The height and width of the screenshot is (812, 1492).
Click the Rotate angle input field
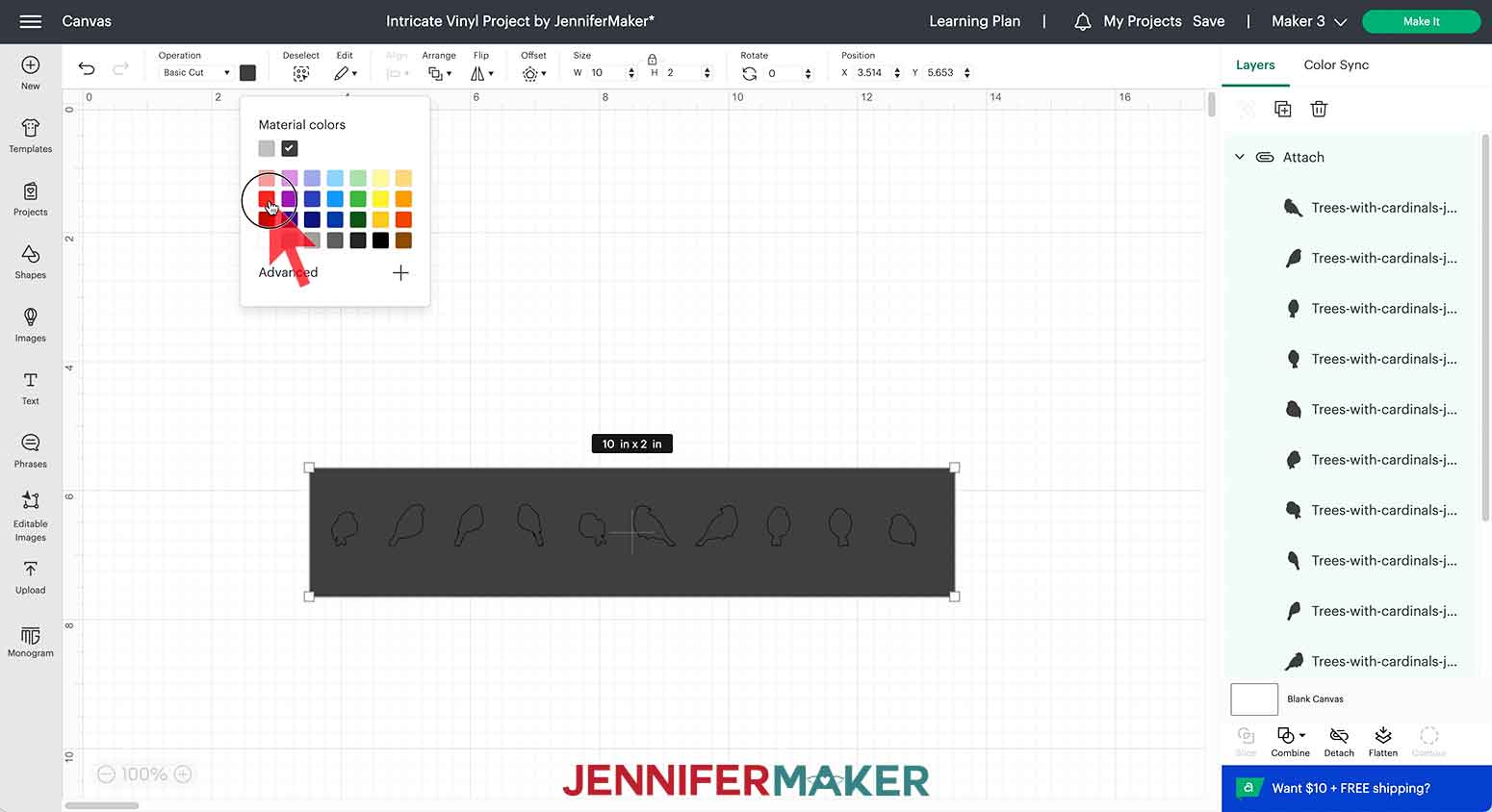pyautogui.click(x=785, y=73)
